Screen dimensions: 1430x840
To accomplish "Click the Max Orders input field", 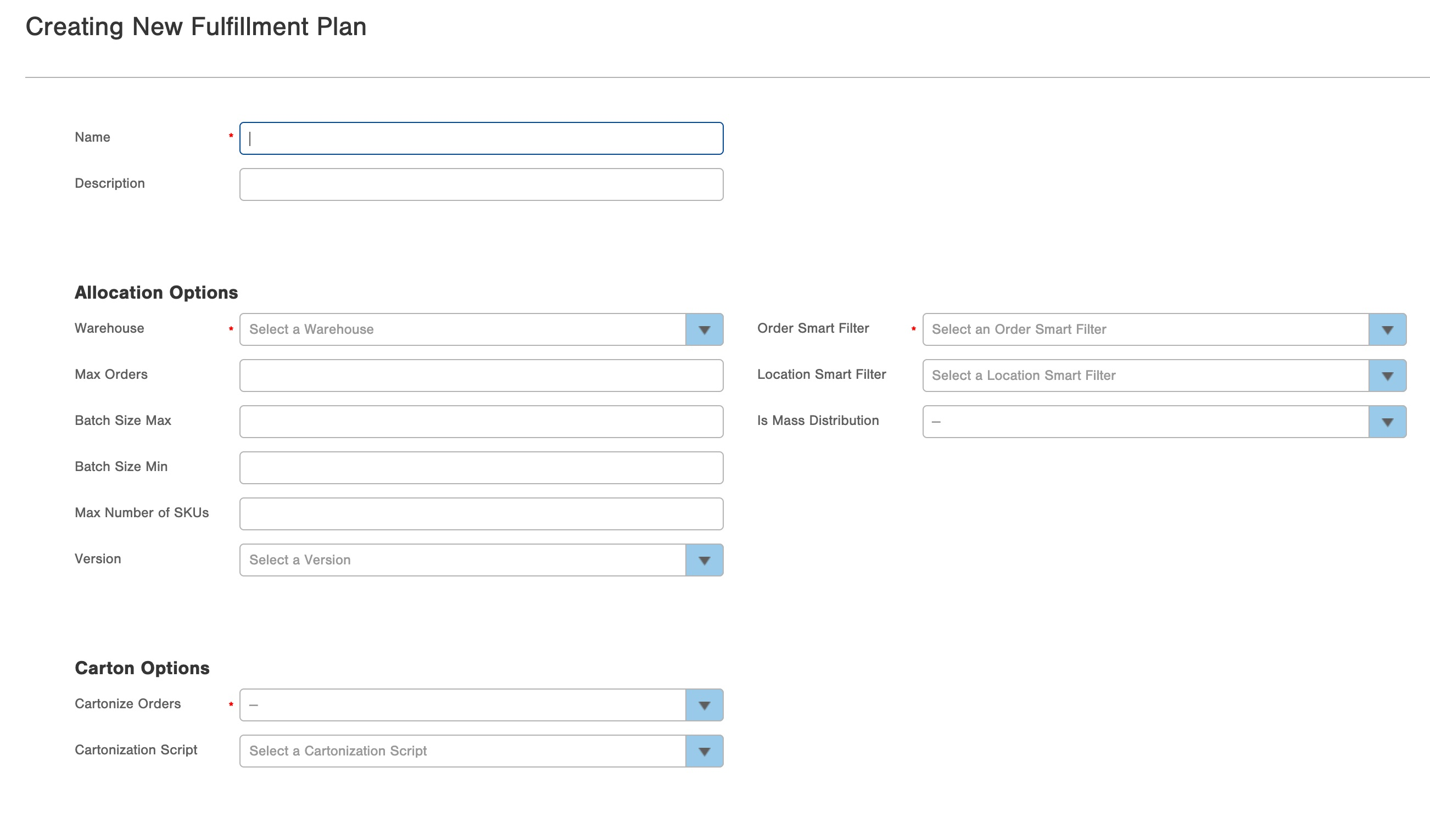I will (481, 376).
